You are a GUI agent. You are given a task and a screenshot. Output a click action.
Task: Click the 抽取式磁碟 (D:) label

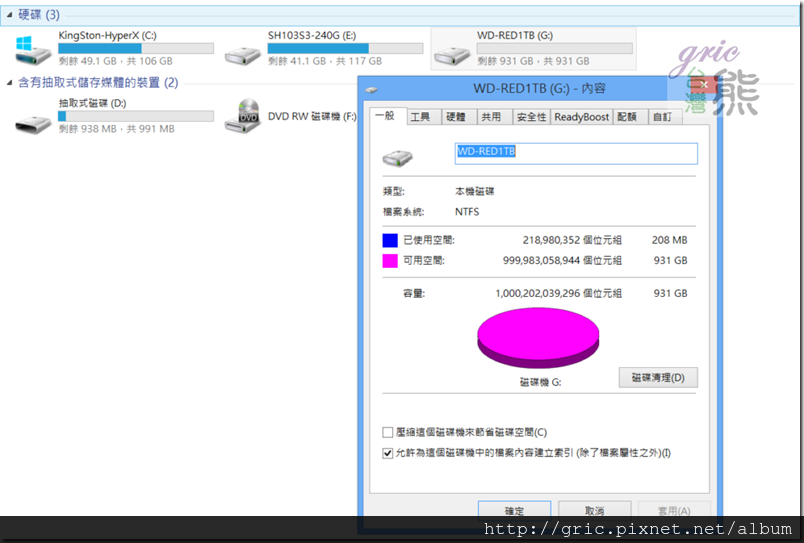[x=92, y=103]
